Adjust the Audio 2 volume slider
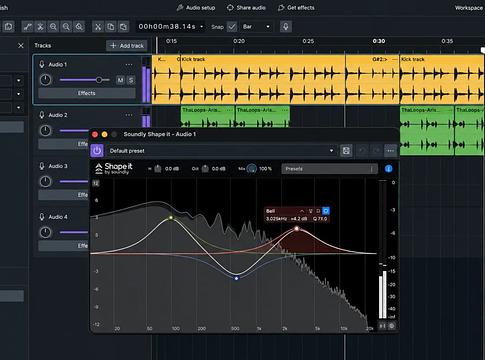Viewport: 485px width, 360px height. point(74,130)
